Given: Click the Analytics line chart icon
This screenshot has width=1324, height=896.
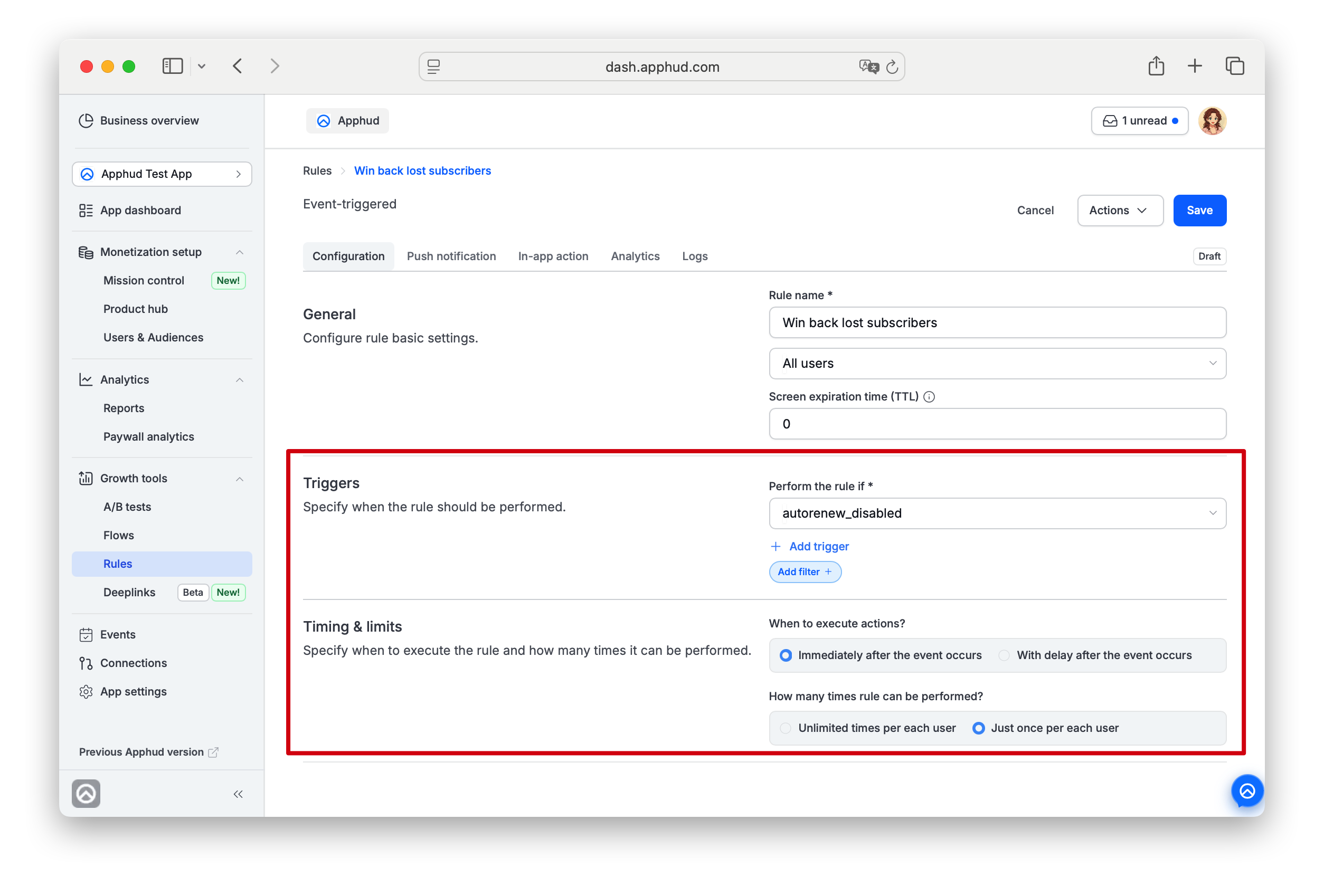Looking at the screenshot, I should coord(86,380).
